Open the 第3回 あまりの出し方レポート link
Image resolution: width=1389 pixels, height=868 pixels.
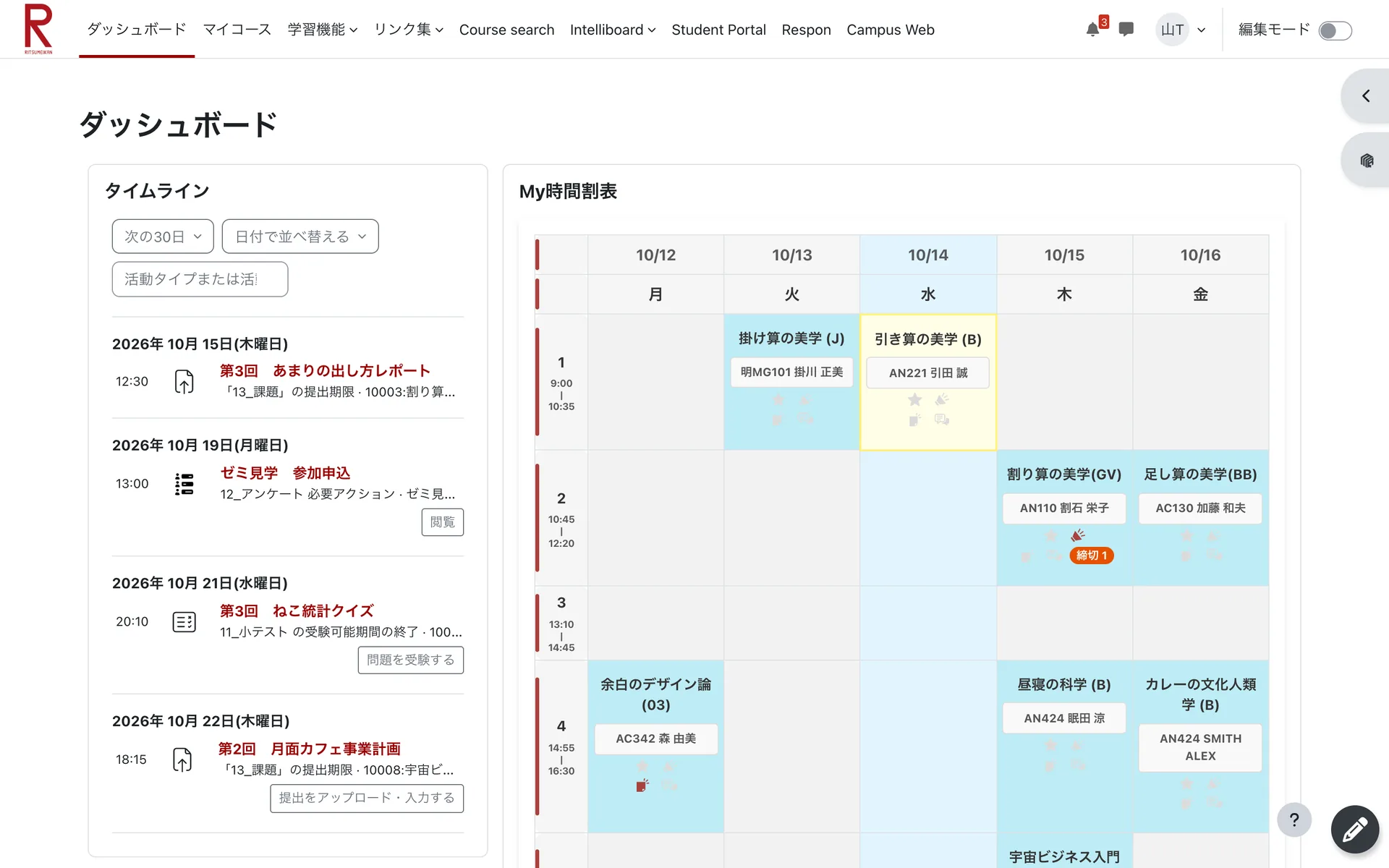(325, 370)
